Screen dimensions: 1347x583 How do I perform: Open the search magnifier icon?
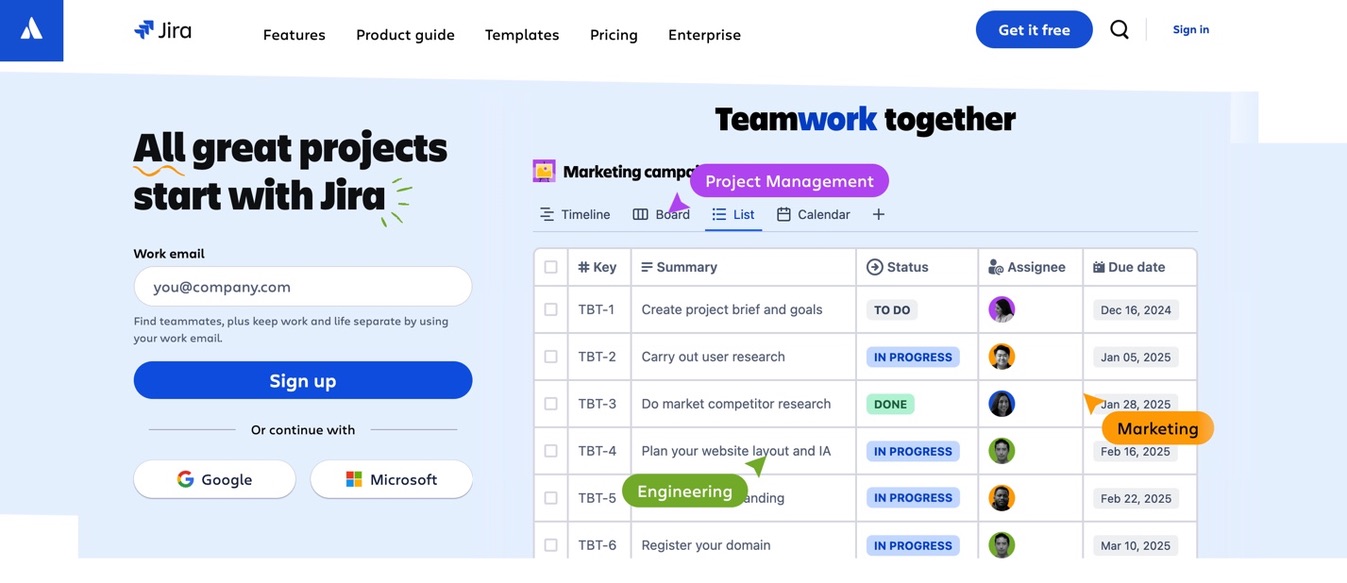click(1119, 29)
